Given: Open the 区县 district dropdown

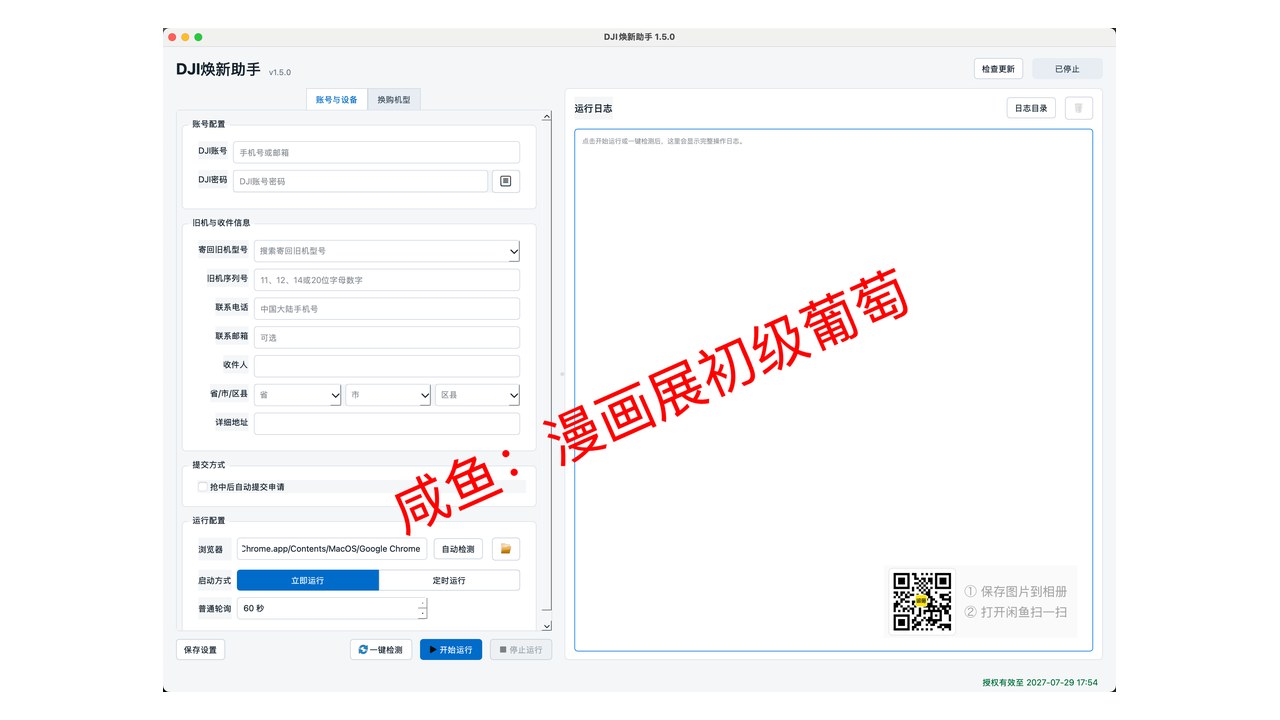Looking at the screenshot, I should pyautogui.click(x=477, y=395).
